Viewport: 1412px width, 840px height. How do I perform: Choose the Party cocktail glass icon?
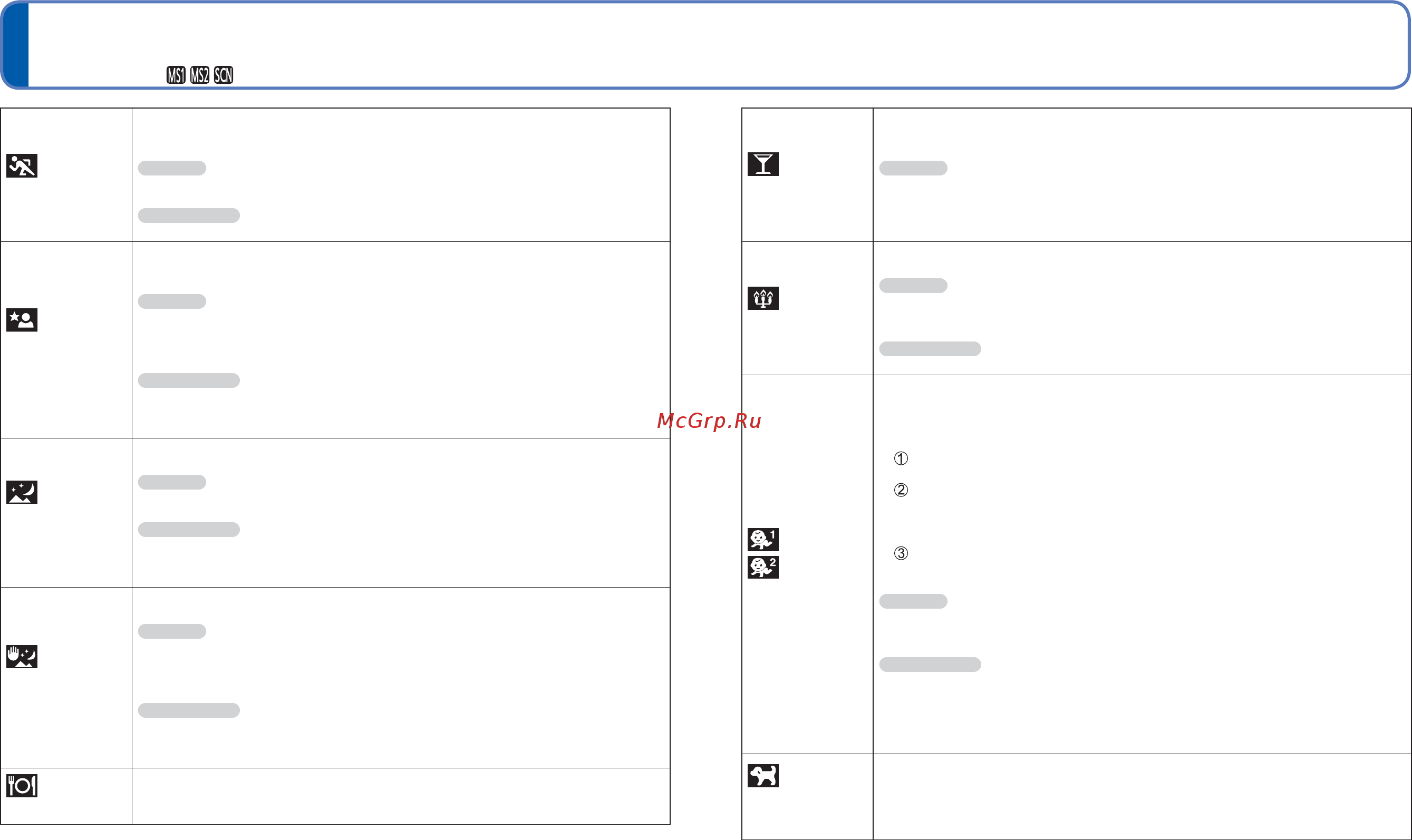tap(762, 164)
